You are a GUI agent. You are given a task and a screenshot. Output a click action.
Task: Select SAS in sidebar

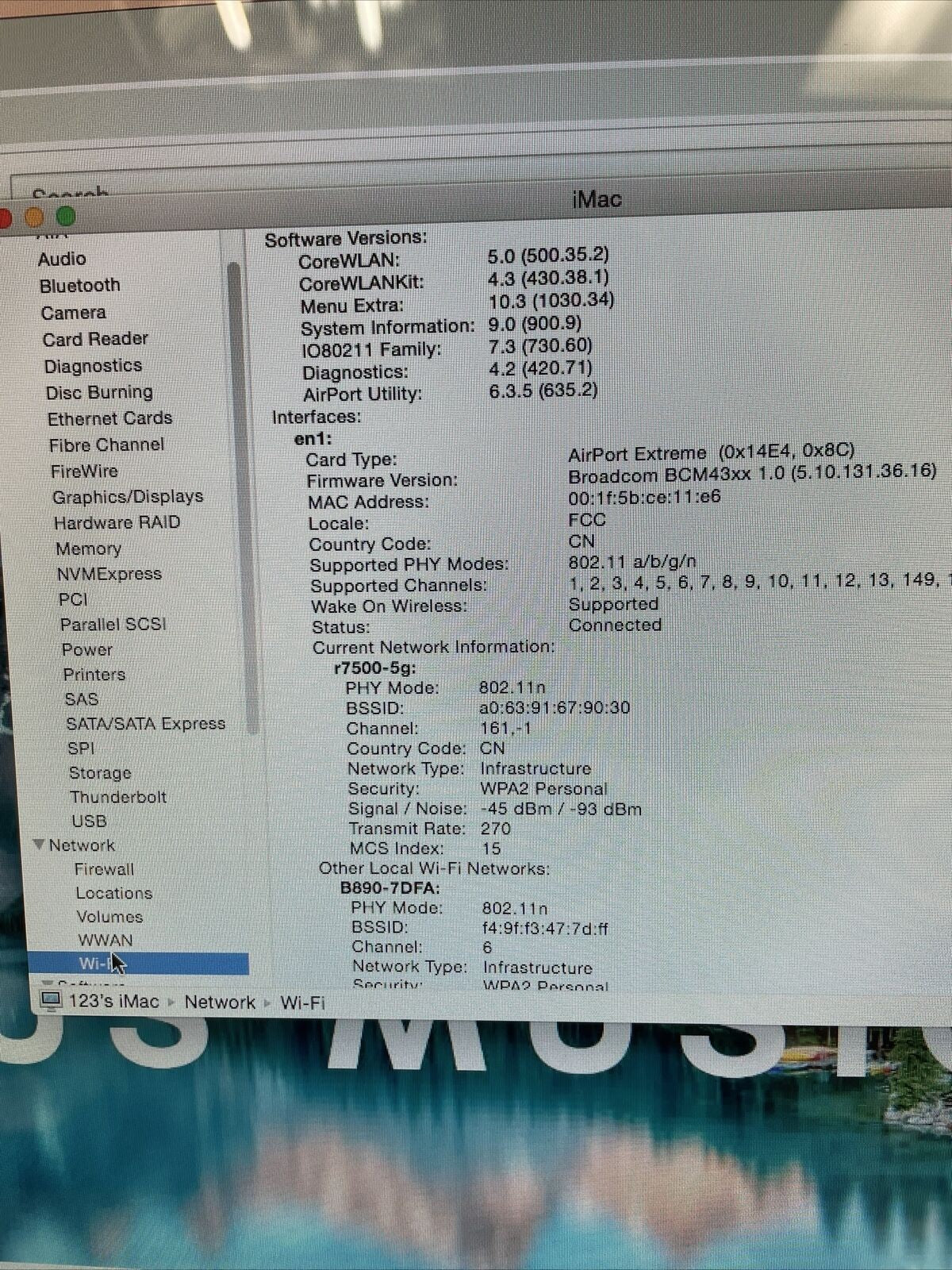click(81, 699)
